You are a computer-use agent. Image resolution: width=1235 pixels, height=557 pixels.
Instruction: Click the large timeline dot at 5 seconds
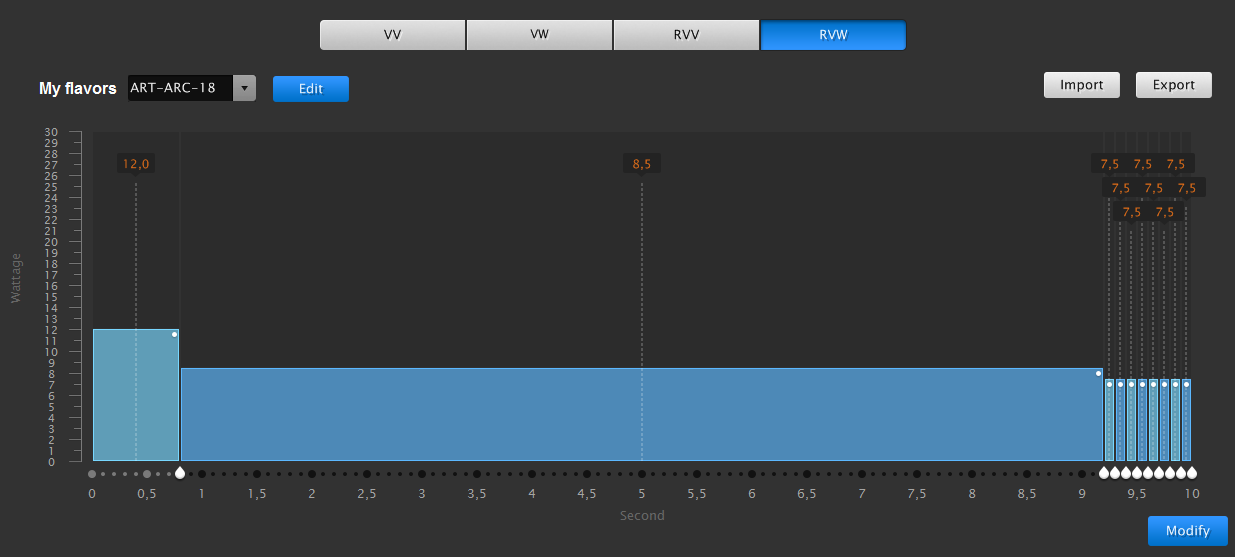click(642, 474)
